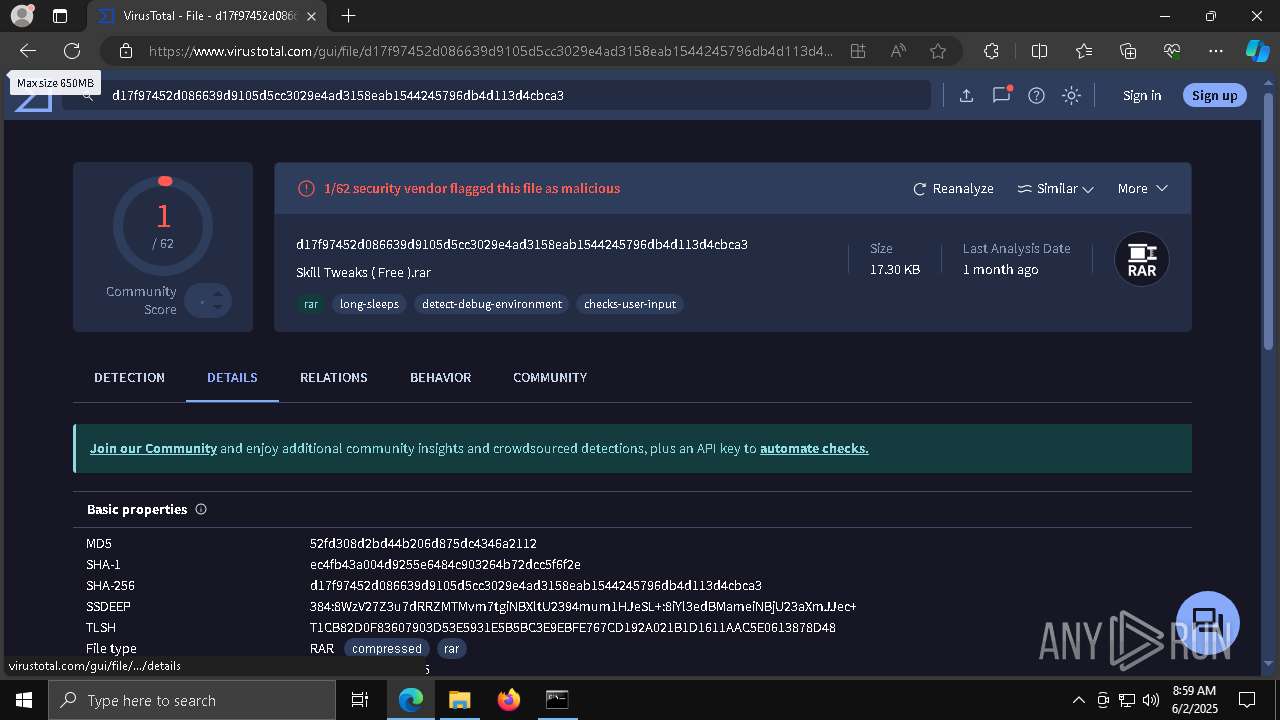Click the SHA-1 hash value
Screen dimensions: 1280x720
point(445,564)
